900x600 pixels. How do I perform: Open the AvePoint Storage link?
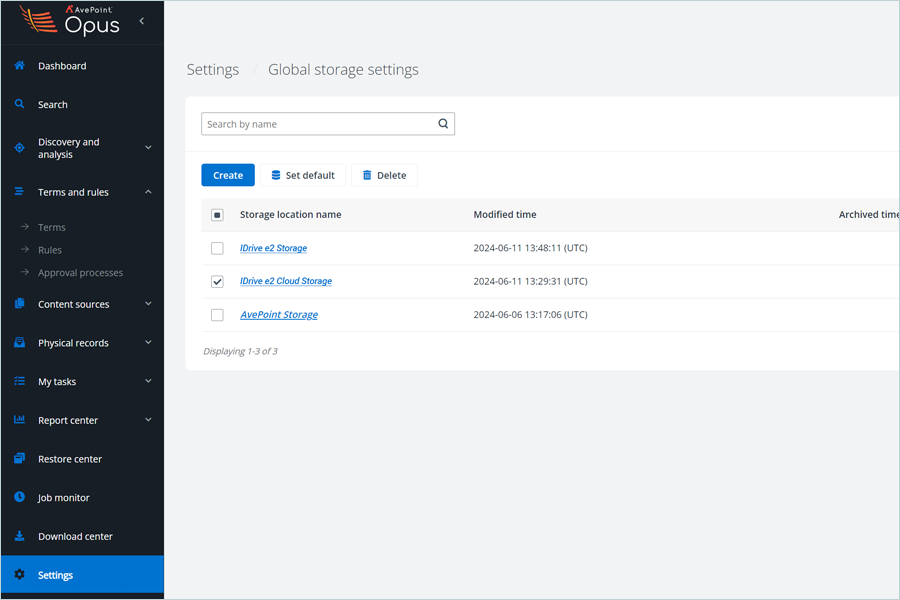279,315
